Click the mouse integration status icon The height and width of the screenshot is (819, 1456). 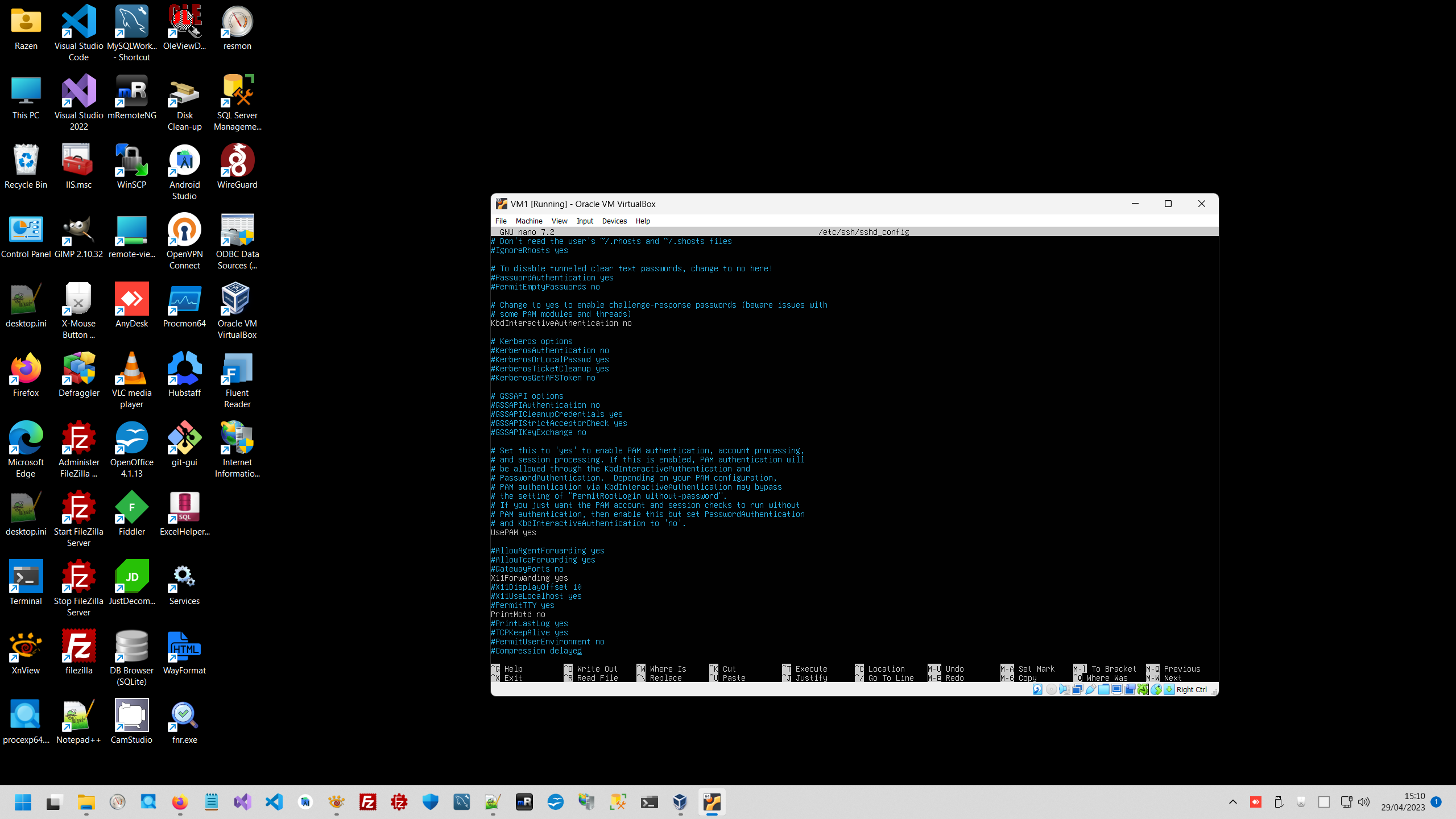1156,689
